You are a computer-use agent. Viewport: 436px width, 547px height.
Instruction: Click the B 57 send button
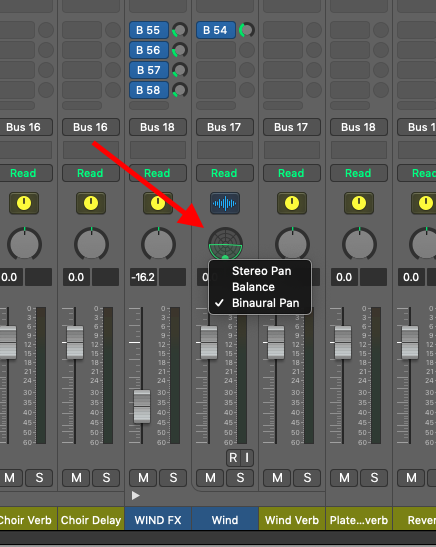[x=149, y=70]
